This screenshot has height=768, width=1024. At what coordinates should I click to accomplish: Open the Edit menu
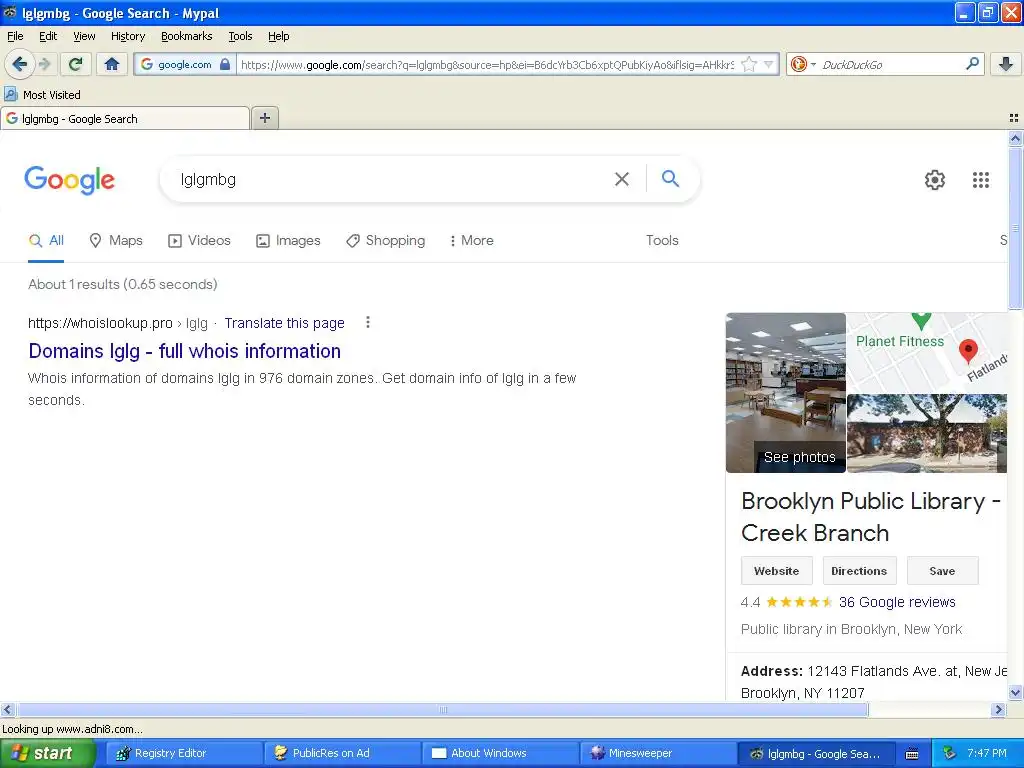coord(48,36)
